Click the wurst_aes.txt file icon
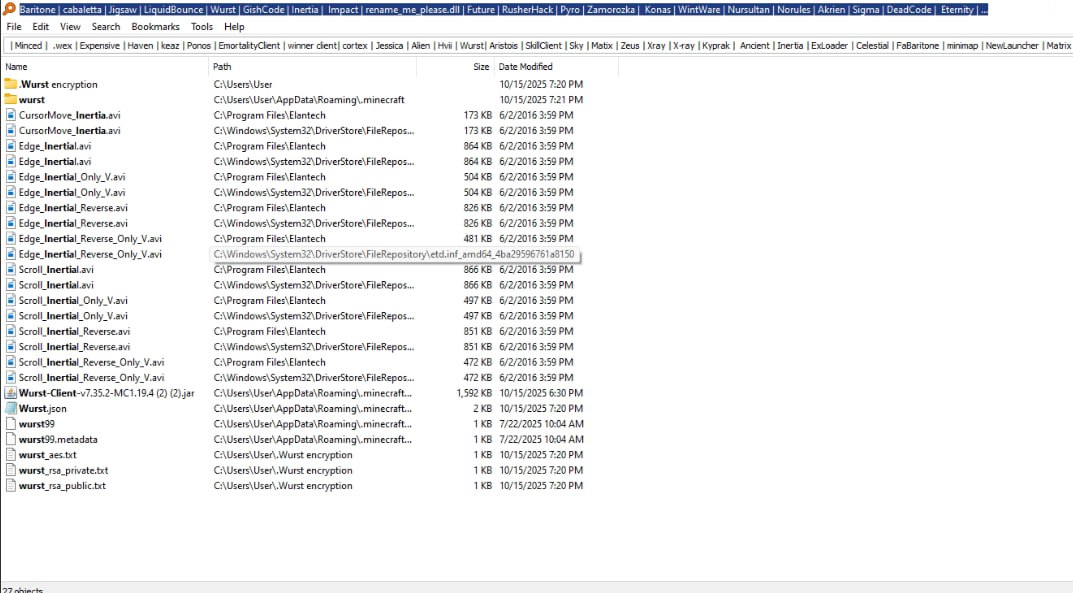Screen dimensions: 1073x593 coord(11,455)
